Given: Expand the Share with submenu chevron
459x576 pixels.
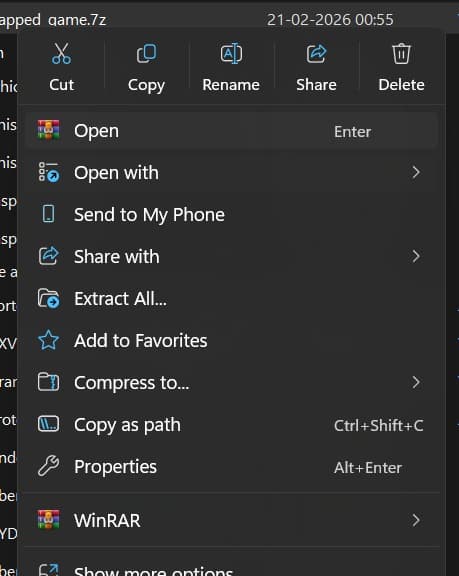Looking at the screenshot, I should (416, 256).
